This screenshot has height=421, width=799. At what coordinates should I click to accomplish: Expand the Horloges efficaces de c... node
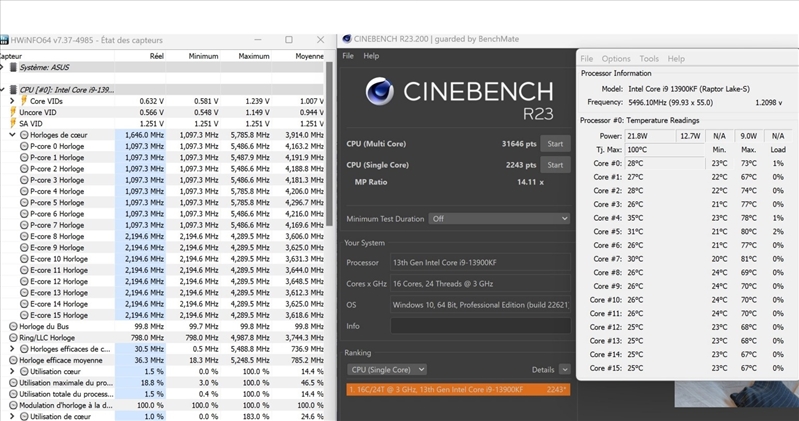(x=12, y=349)
